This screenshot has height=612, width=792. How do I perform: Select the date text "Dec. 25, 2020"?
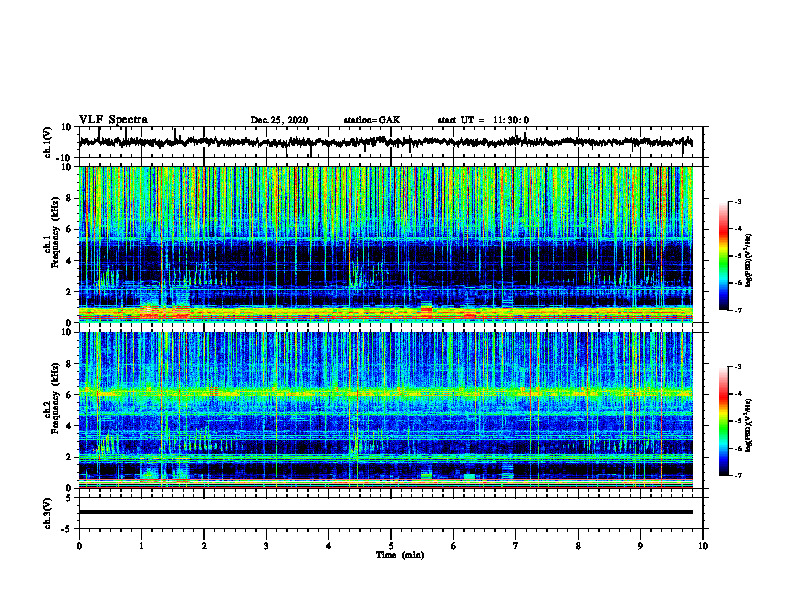[279, 120]
